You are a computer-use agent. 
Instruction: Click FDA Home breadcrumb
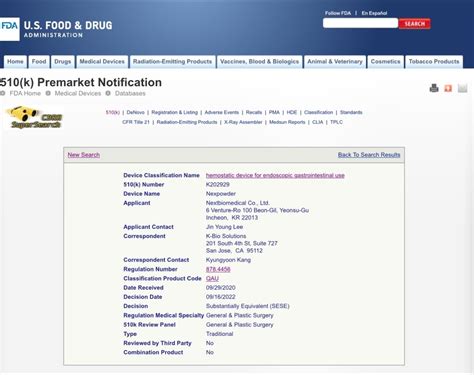[25, 93]
